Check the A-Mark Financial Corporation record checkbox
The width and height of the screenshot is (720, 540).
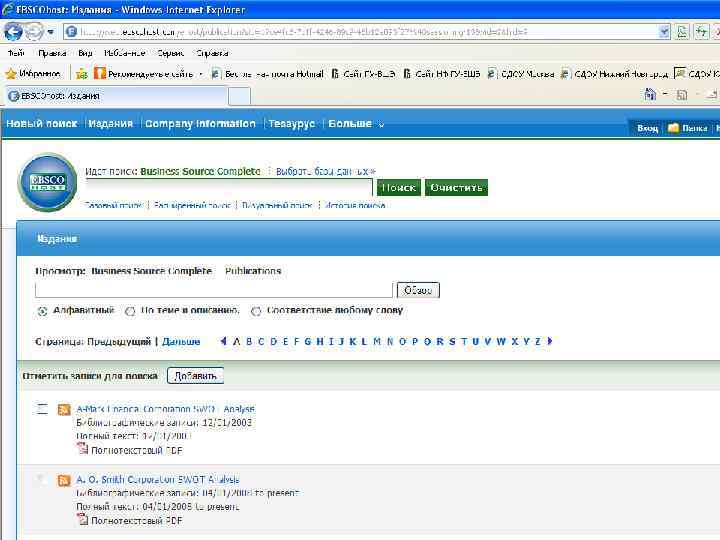pyautogui.click(x=42, y=409)
